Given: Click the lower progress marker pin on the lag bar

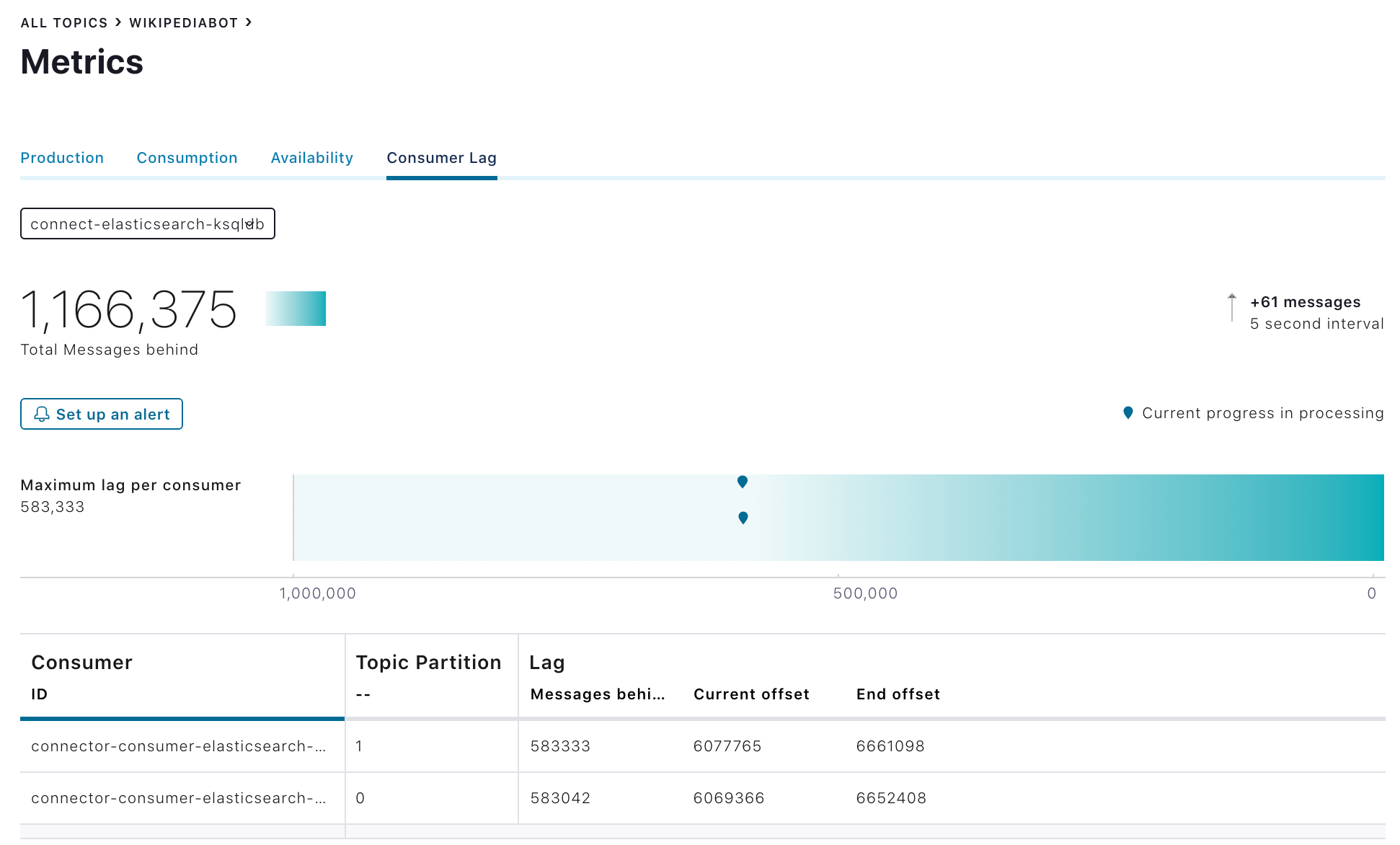Looking at the screenshot, I should point(743,518).
